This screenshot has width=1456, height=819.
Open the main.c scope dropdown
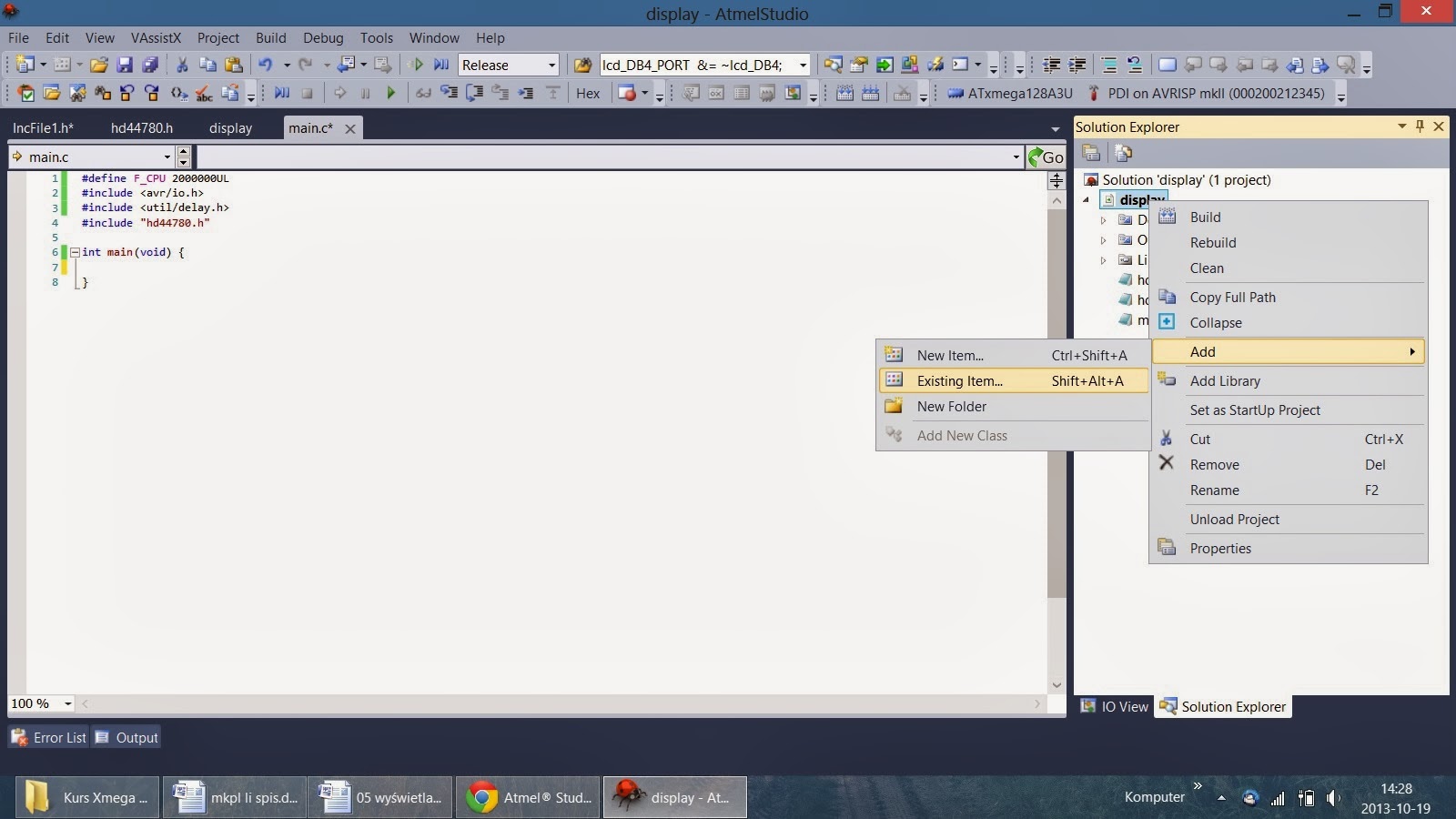click(167, 157)
